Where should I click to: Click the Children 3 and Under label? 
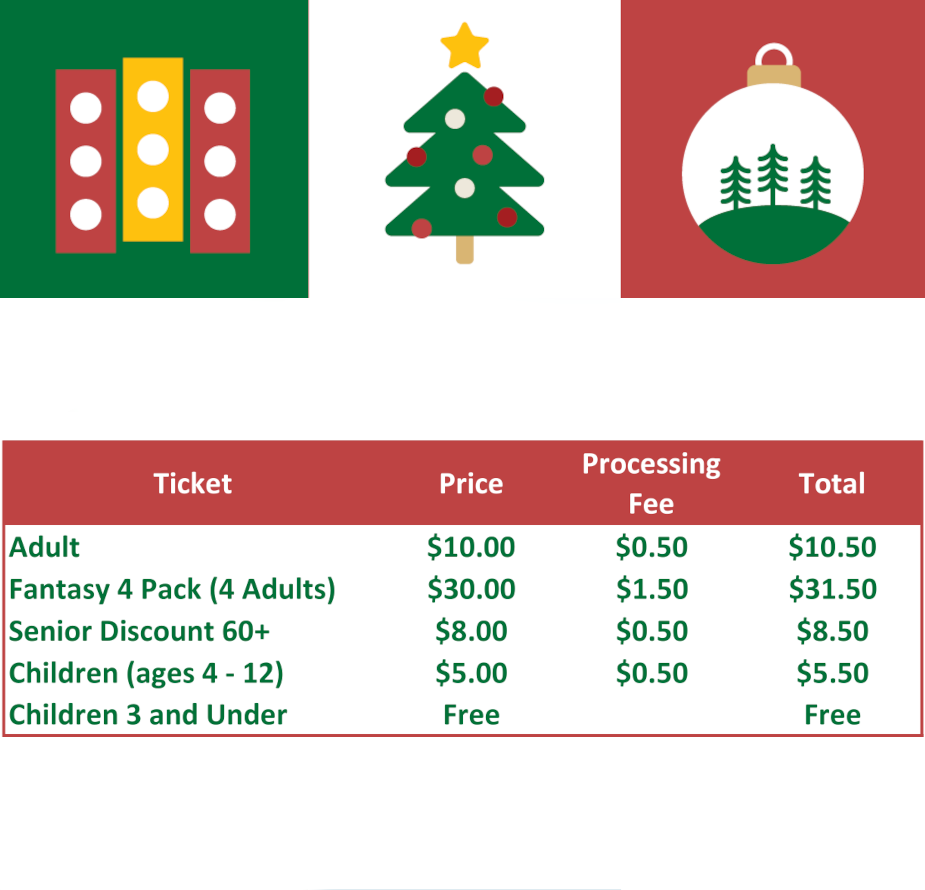click(x=148, y=715)
